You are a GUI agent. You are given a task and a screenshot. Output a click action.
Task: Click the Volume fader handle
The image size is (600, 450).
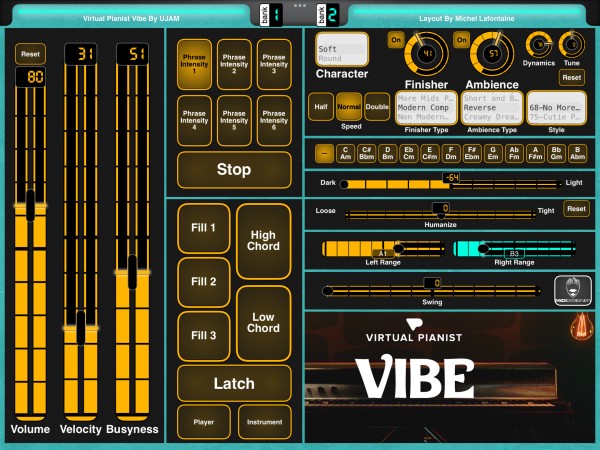pos(30,205)
